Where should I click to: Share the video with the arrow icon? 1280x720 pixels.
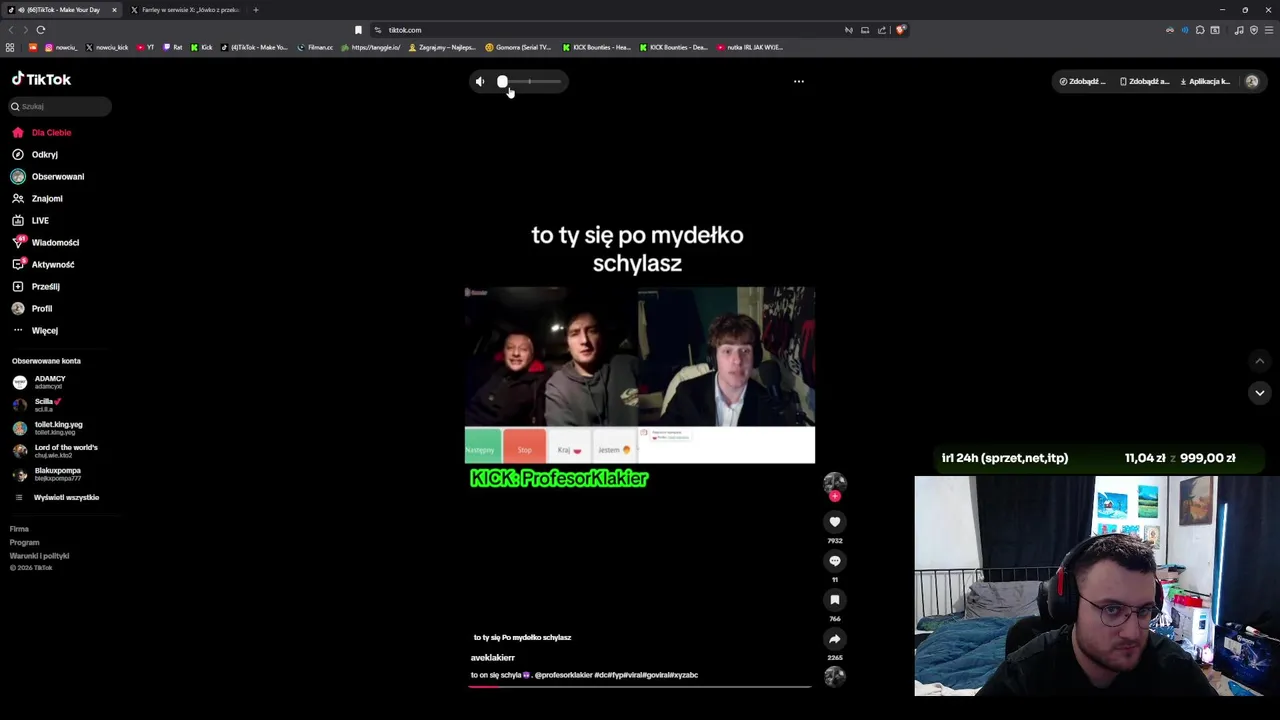(x=835, y=639)
